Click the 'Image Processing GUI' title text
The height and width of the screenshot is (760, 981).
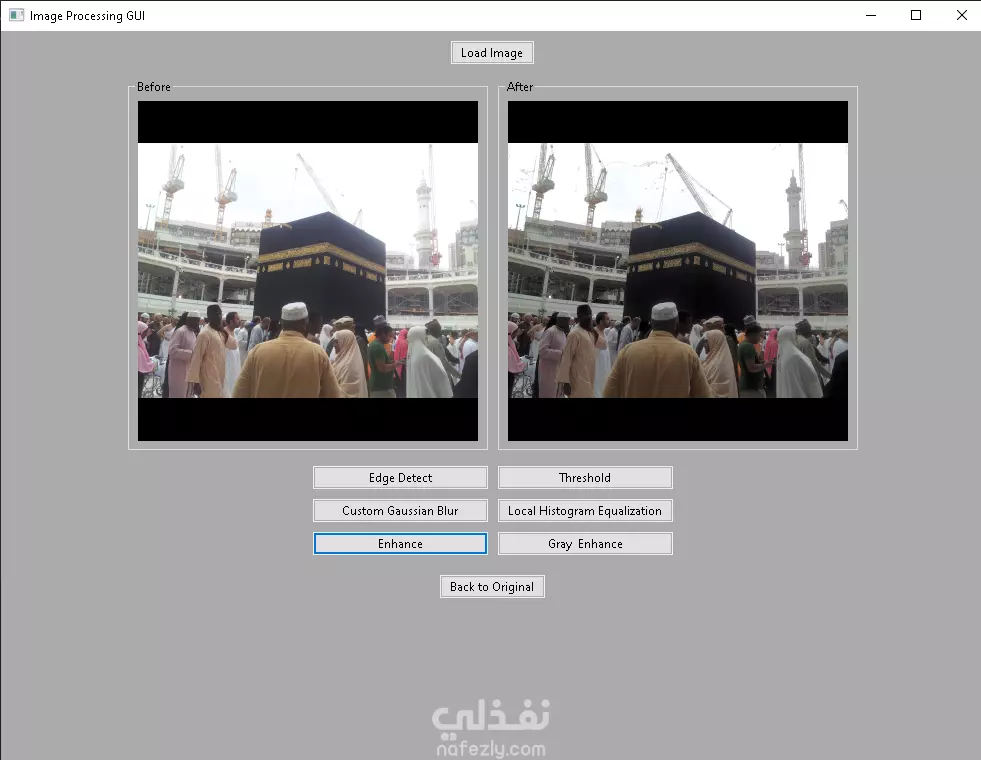click(x=88, y=16)
